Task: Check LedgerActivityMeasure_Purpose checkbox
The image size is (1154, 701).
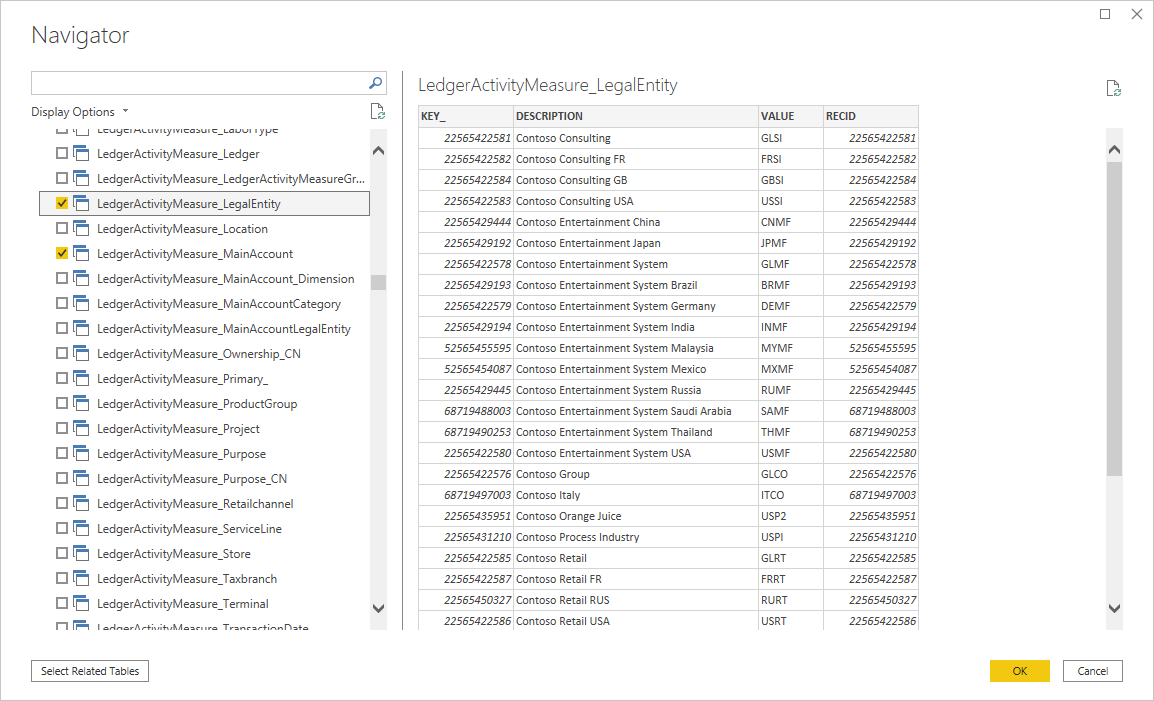Action: click(x=62, y=454)
